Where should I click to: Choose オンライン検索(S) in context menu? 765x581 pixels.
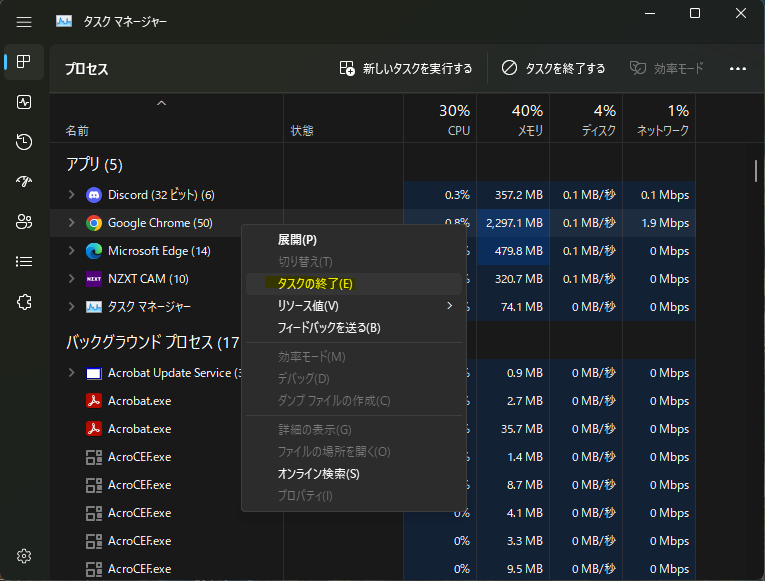pos(354,473)
